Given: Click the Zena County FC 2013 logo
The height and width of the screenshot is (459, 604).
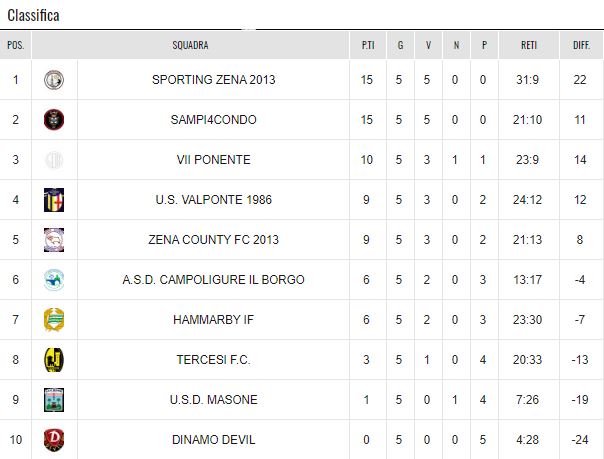Looking at the screenshot, I should (54, 240).
